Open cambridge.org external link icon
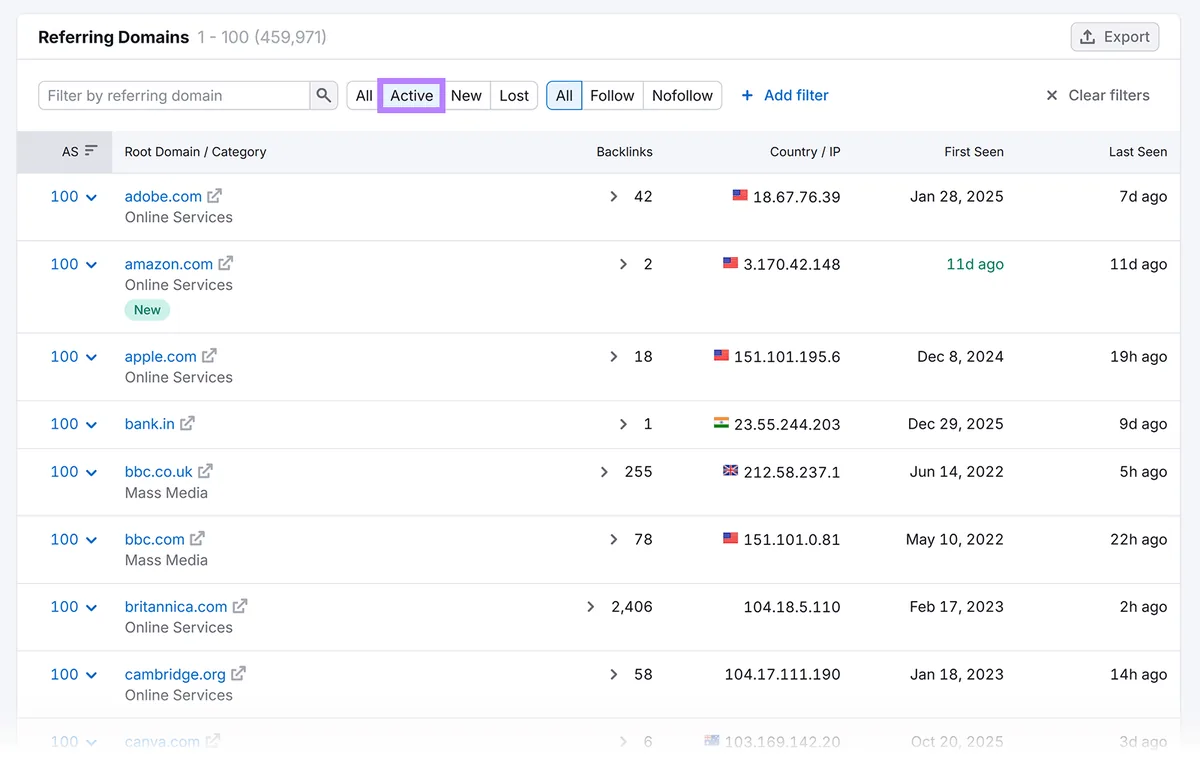The image size is (1200, 760). (238, 674)
